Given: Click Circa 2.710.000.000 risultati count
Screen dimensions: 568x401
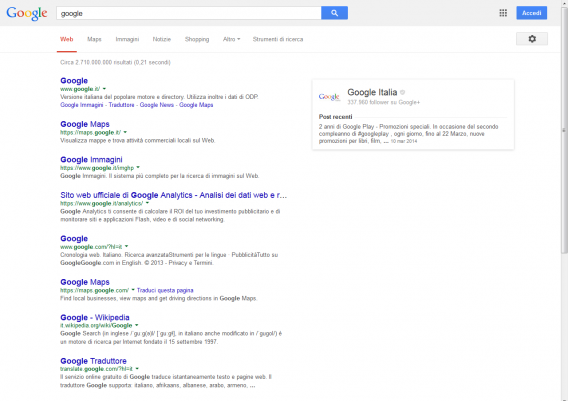Looking at the screenshot, I should point(115,62).
